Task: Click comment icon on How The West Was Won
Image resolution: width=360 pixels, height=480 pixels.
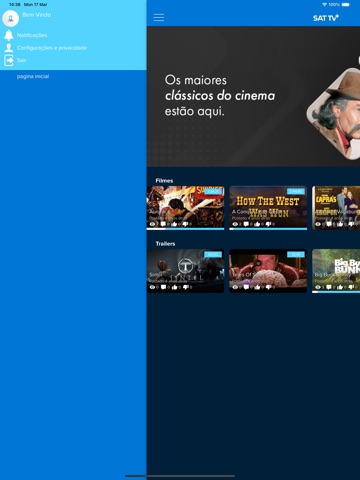Action: (246, 224)
